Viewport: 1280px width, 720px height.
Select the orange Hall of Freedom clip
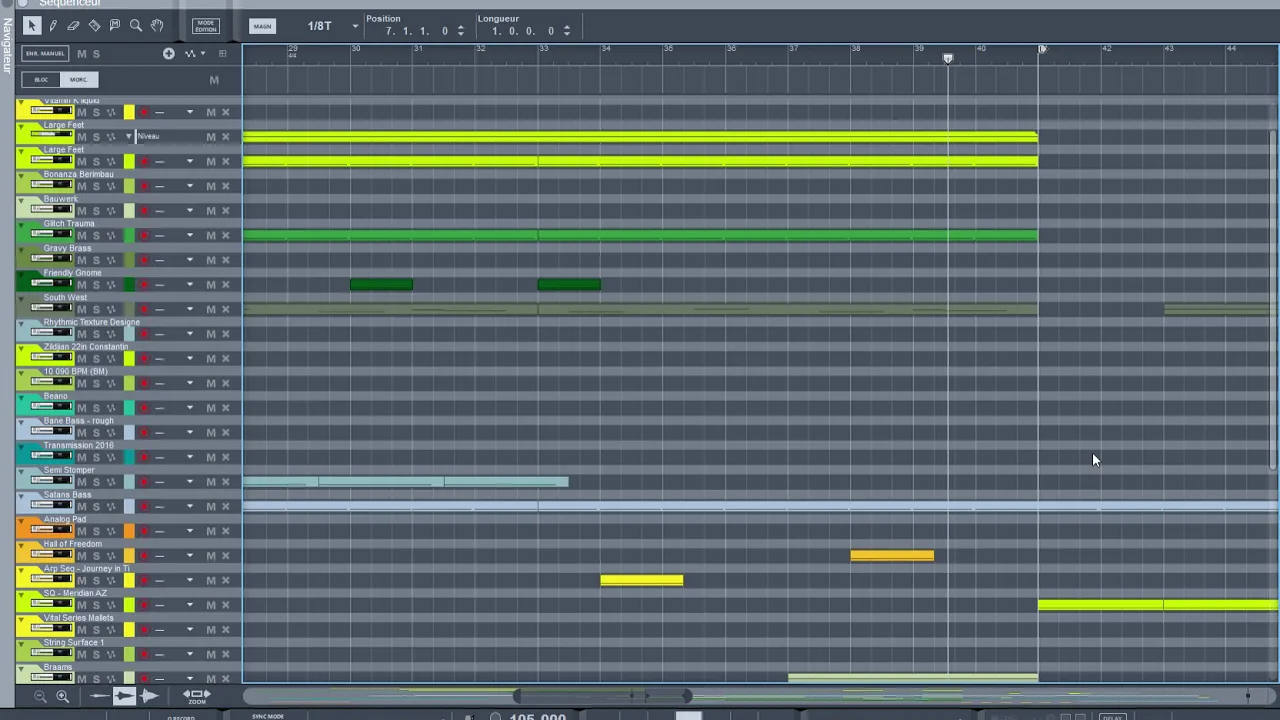[x=892, y=556]
